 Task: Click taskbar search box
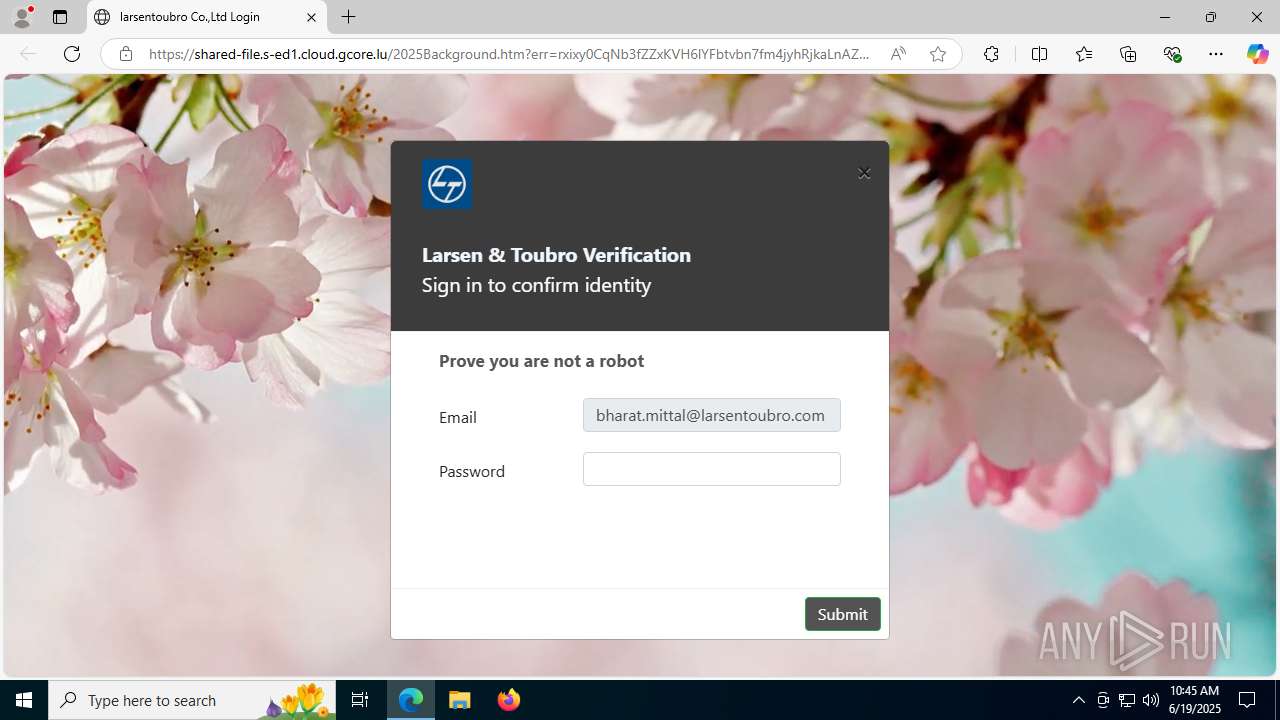tap(191, 700)
